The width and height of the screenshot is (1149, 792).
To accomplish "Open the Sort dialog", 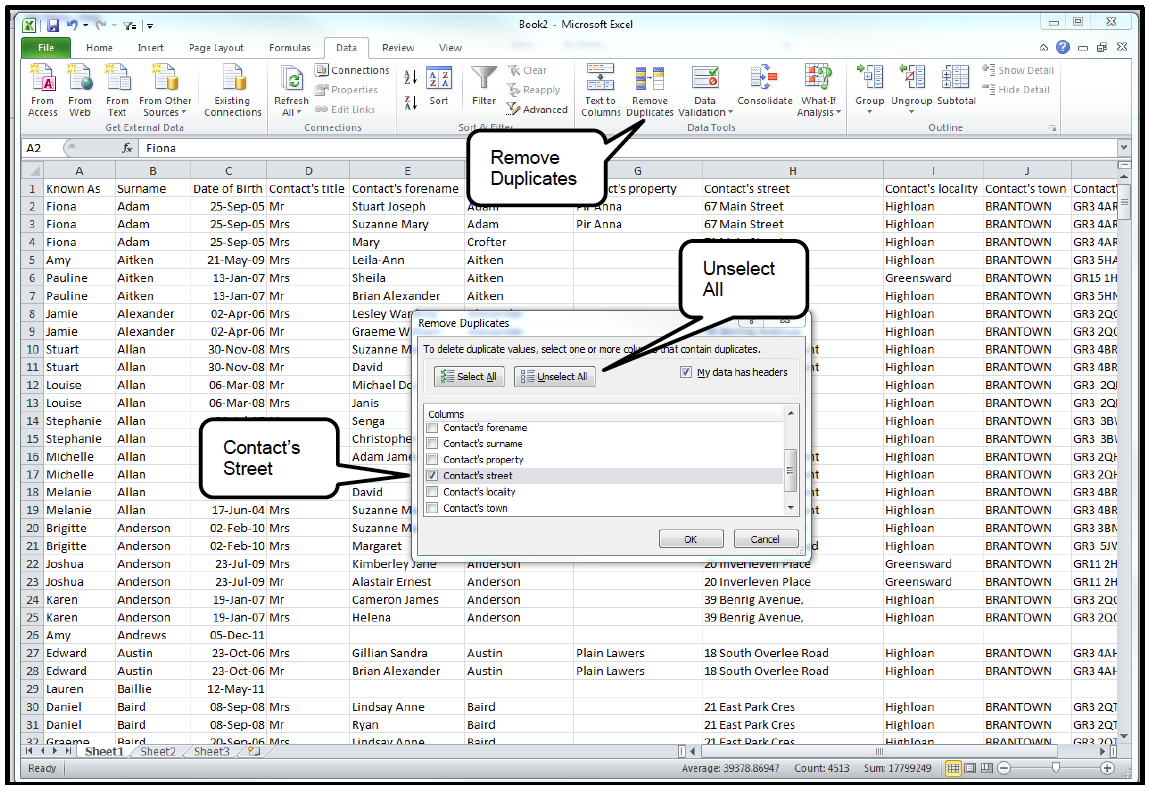I will [x=439, y=87].
